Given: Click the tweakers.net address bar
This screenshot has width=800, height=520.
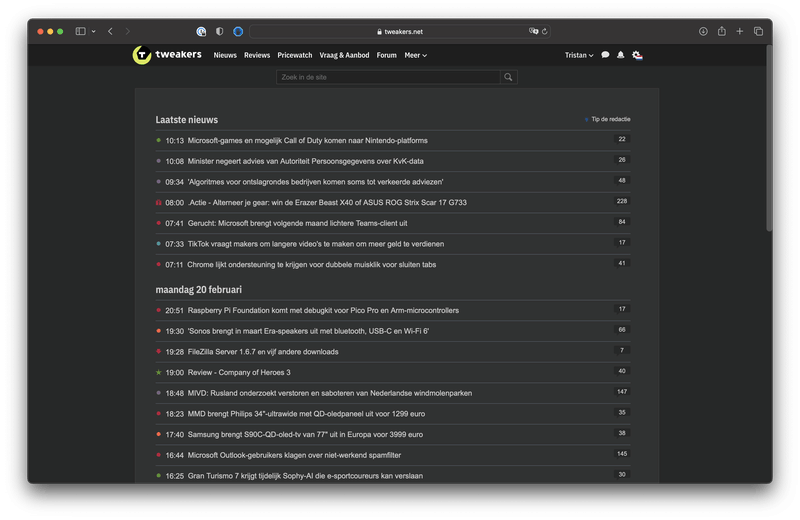Looking at the screenshot, I should pyautogui.click(x=400, y=31).
